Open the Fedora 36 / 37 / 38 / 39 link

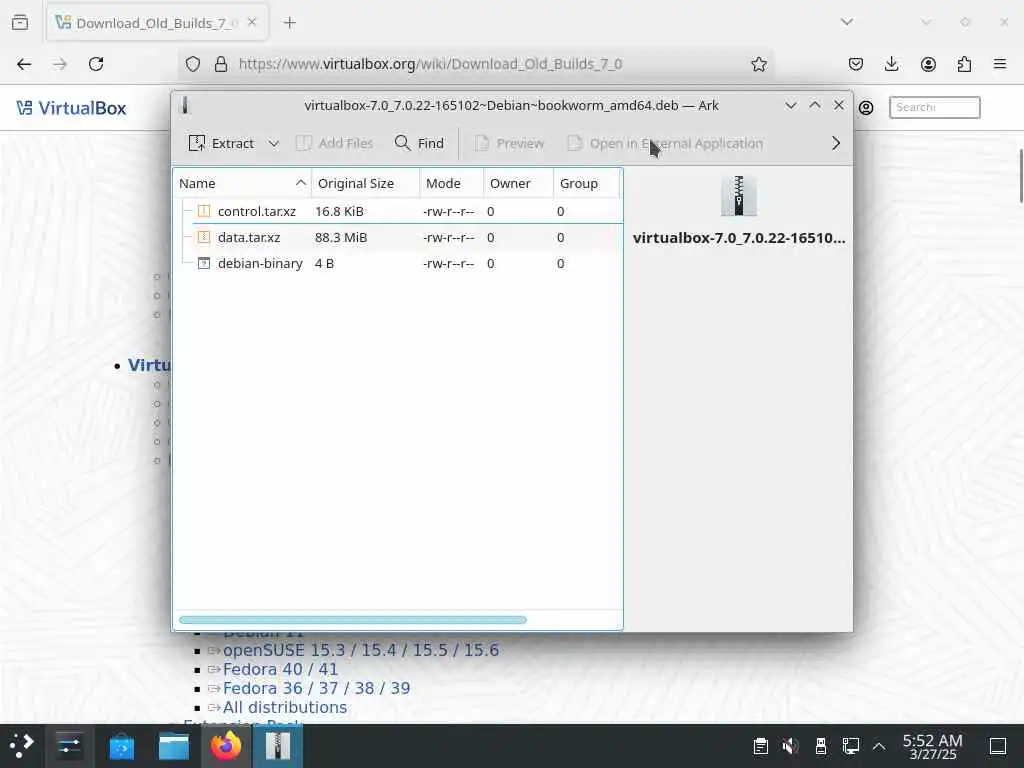(x=316, y=688)
